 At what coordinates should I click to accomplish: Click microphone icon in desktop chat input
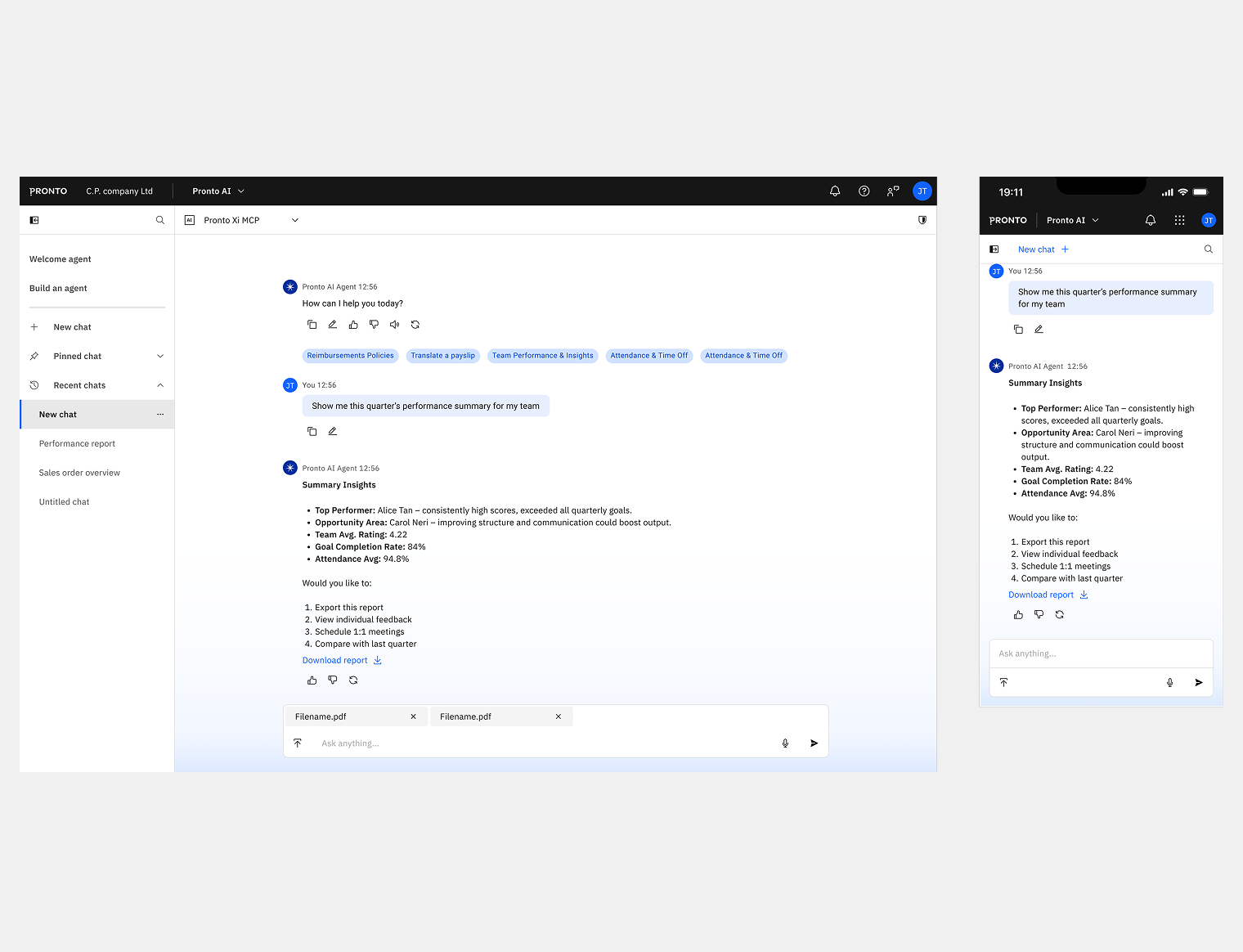pyautogui.click(x=785, y=743)
